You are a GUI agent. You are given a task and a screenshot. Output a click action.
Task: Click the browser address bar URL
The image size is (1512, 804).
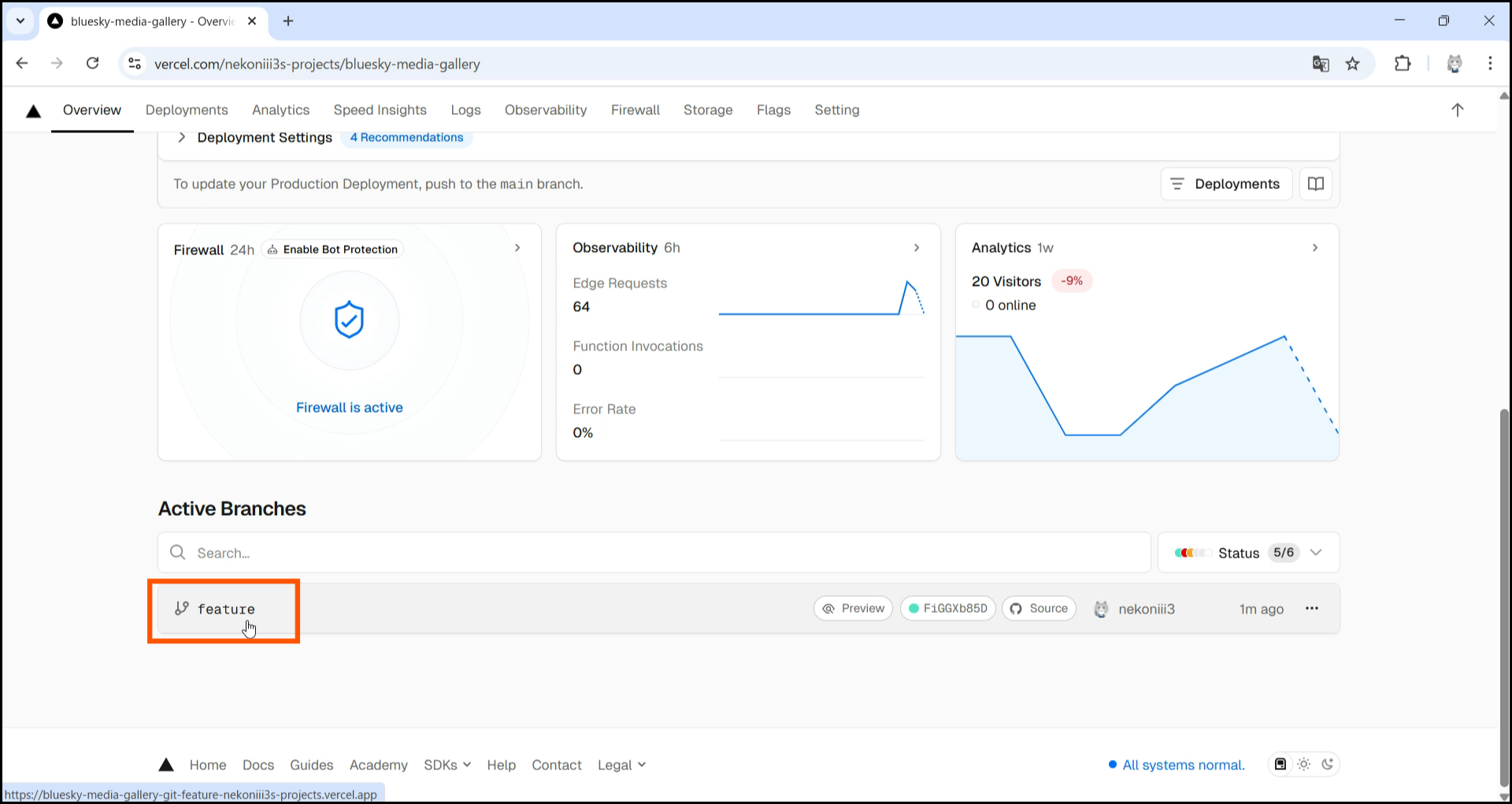pyautogui.click(x=317, y=64)
